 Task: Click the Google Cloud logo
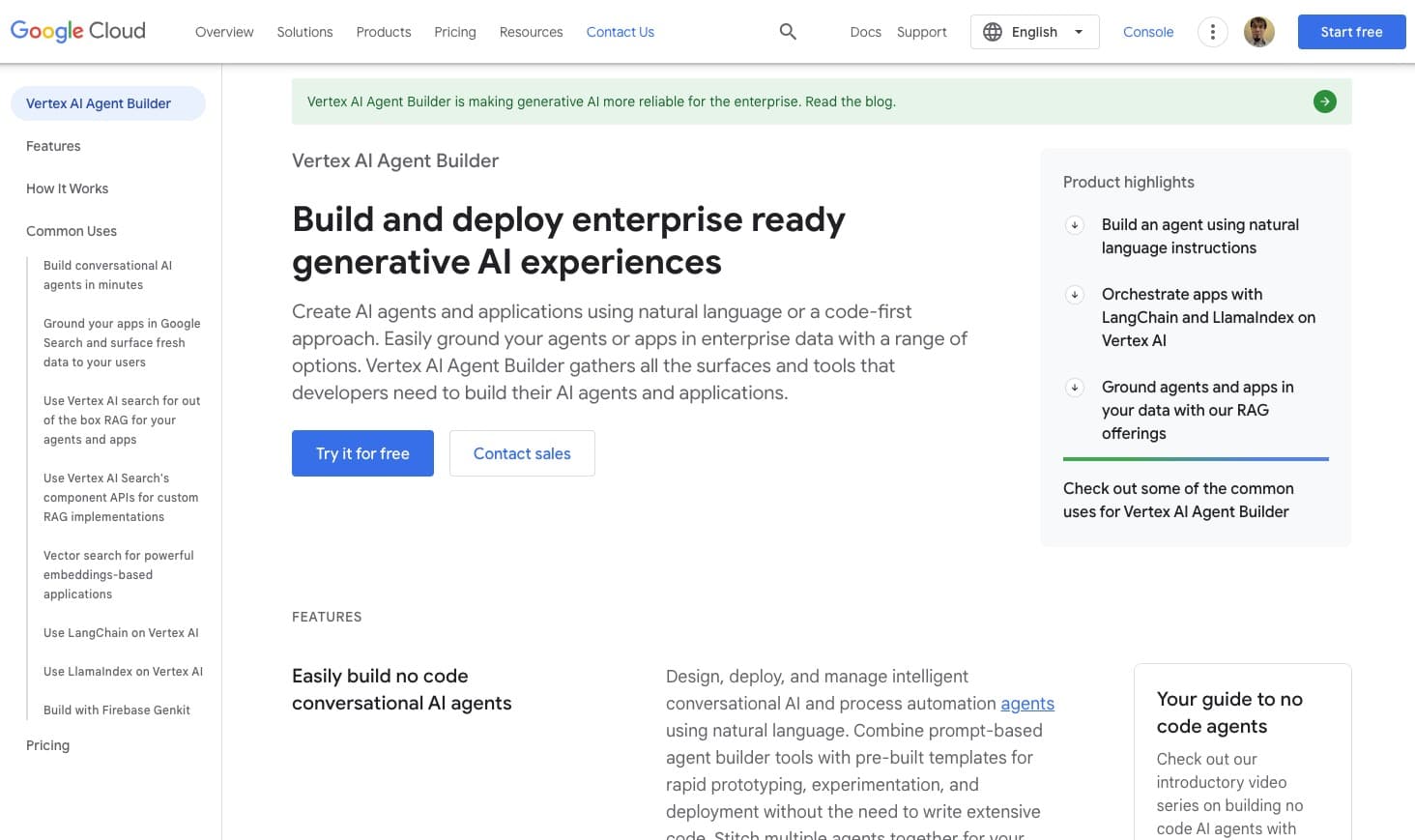point(77,31)
